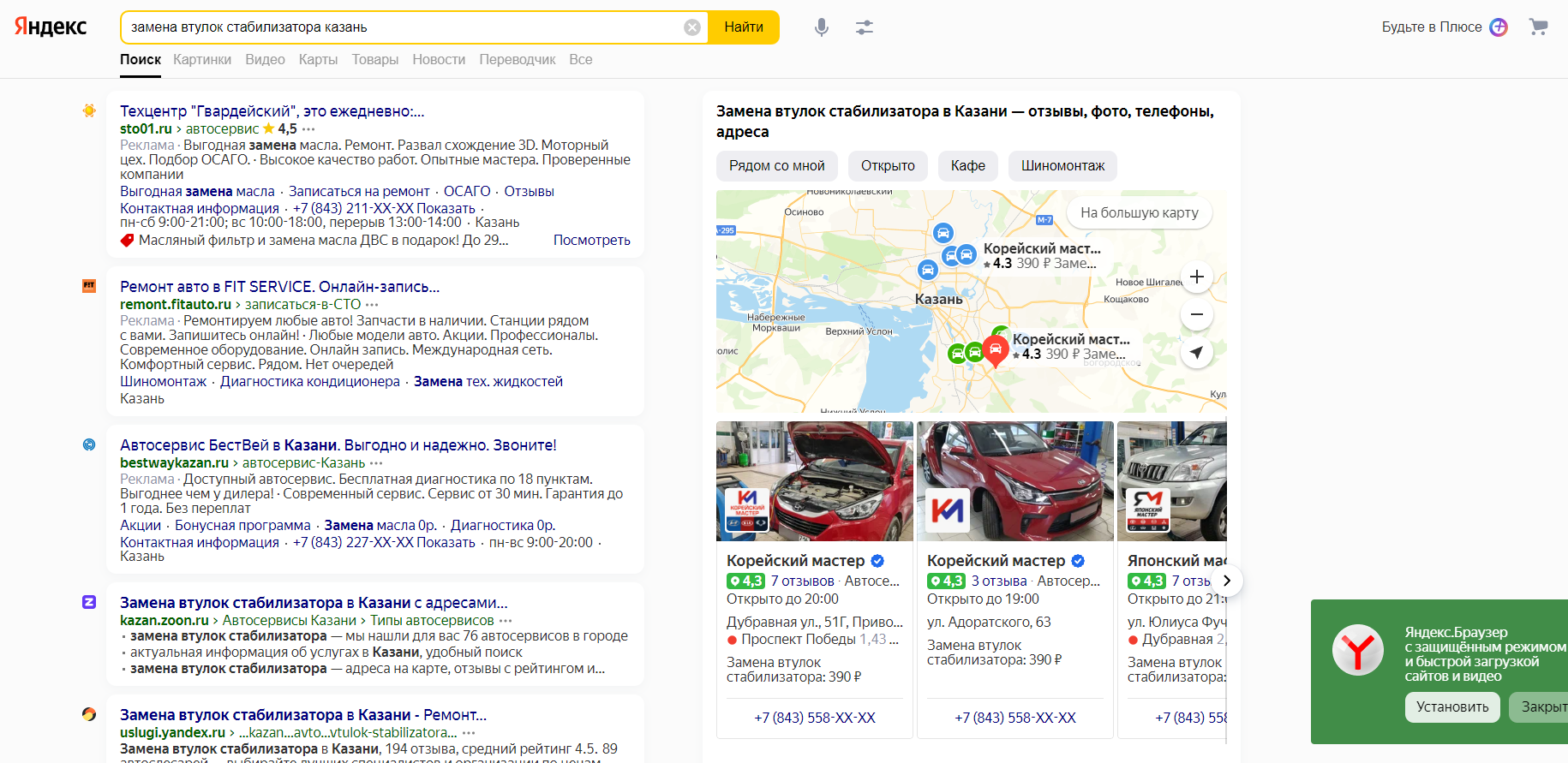Open the Все services tab

pos(581,60)
